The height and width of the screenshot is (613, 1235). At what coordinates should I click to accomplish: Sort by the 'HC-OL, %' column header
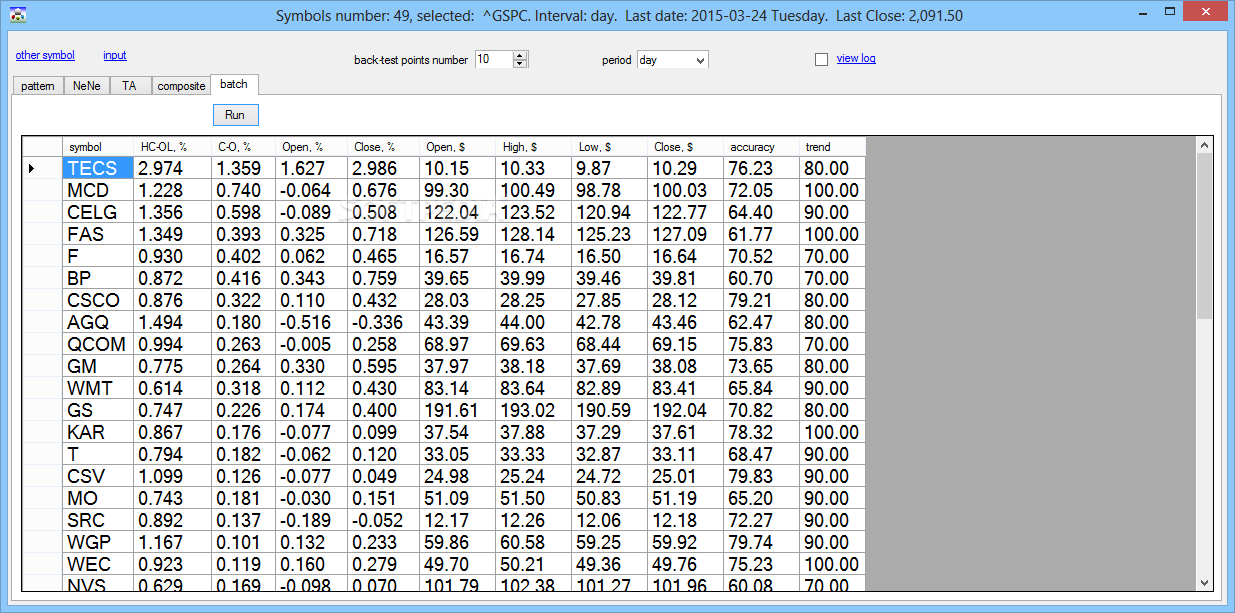click(173, 147)
